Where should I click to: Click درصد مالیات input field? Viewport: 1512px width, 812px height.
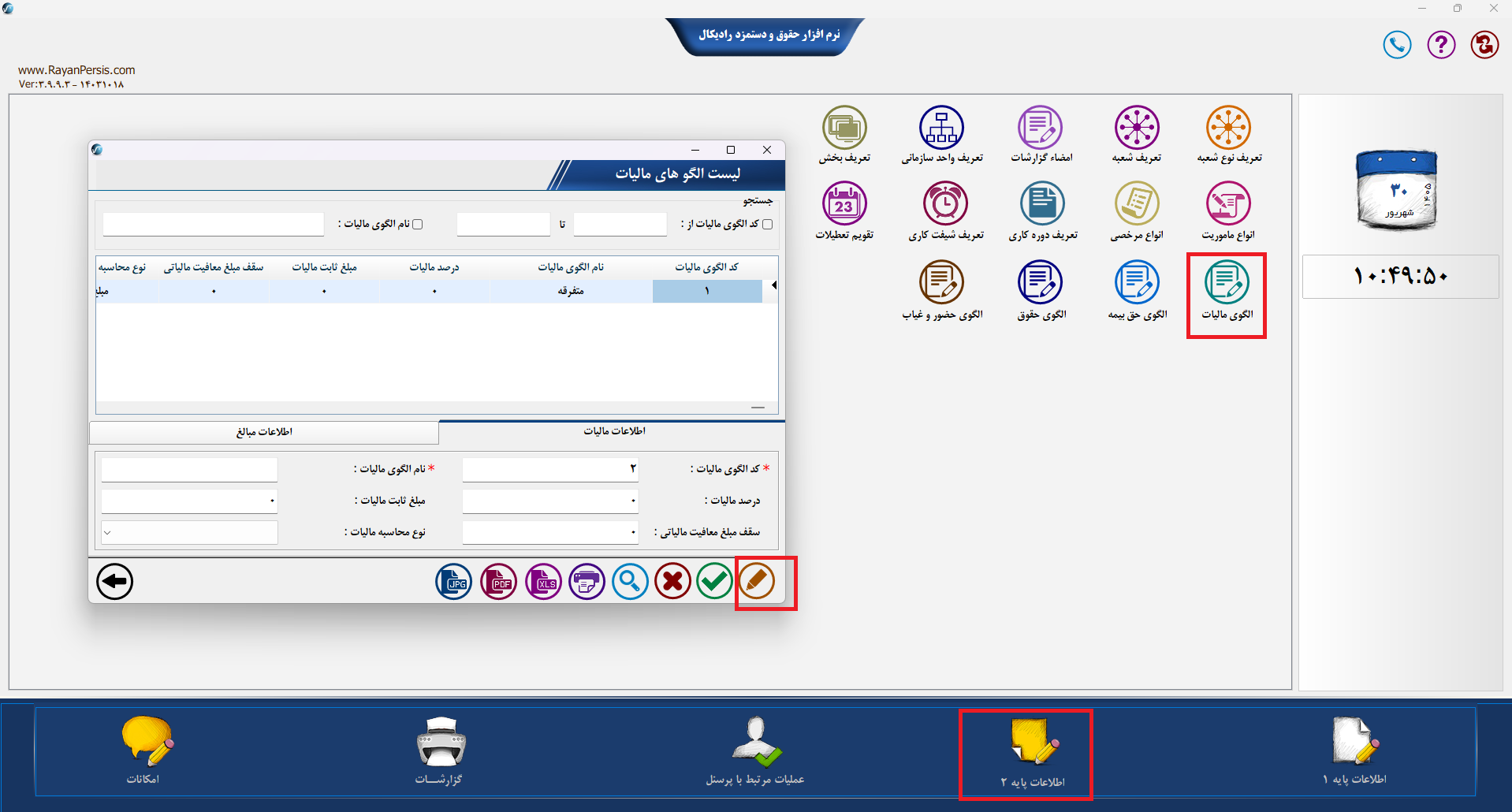[550, 501]
